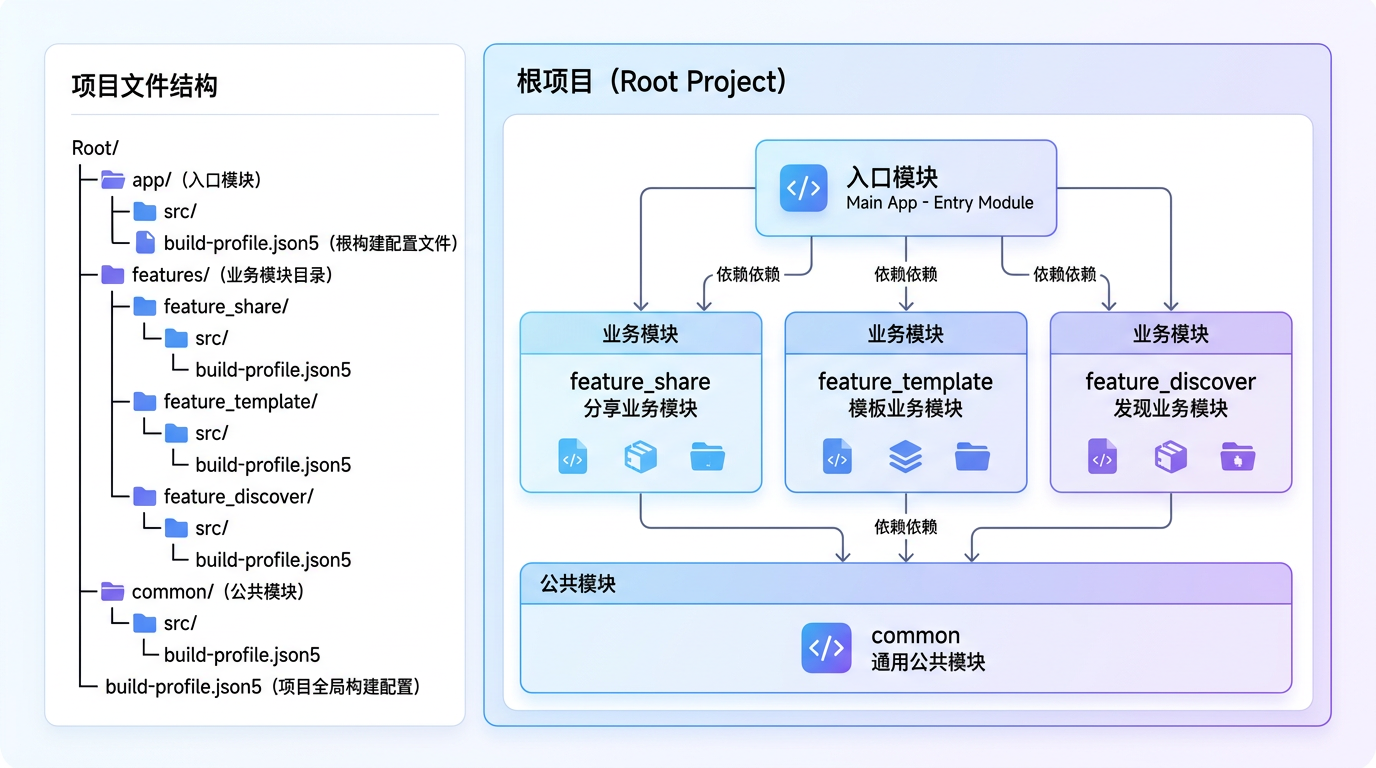Click the code file icon in feature_share card
Screen dimensions: 1376x768
(x=572, y=458)
